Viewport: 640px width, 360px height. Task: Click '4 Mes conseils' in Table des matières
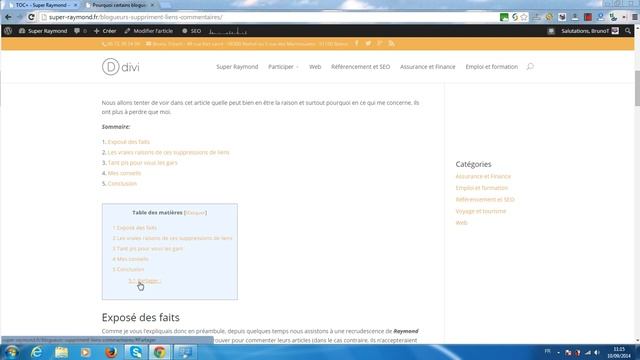click(131, 259)
